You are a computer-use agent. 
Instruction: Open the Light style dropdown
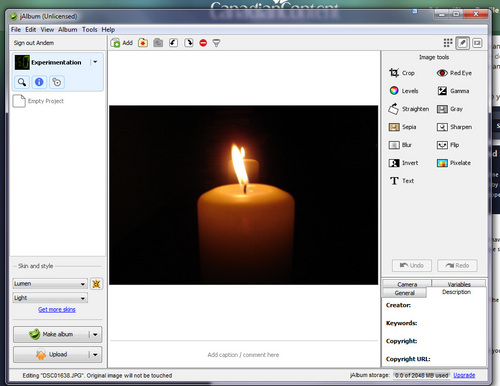click(50, 298)
